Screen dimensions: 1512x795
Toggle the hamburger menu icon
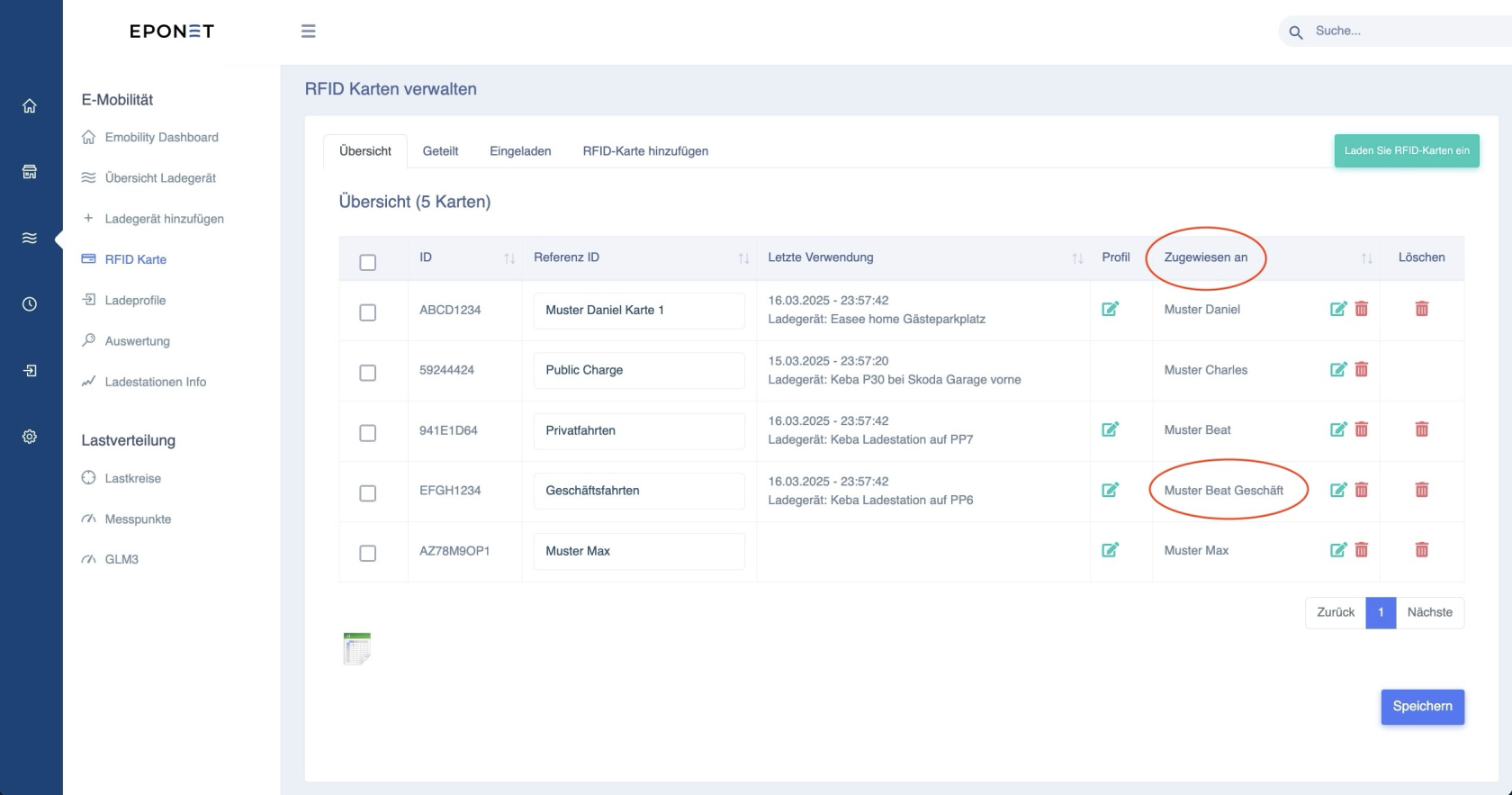coord(308,32)
